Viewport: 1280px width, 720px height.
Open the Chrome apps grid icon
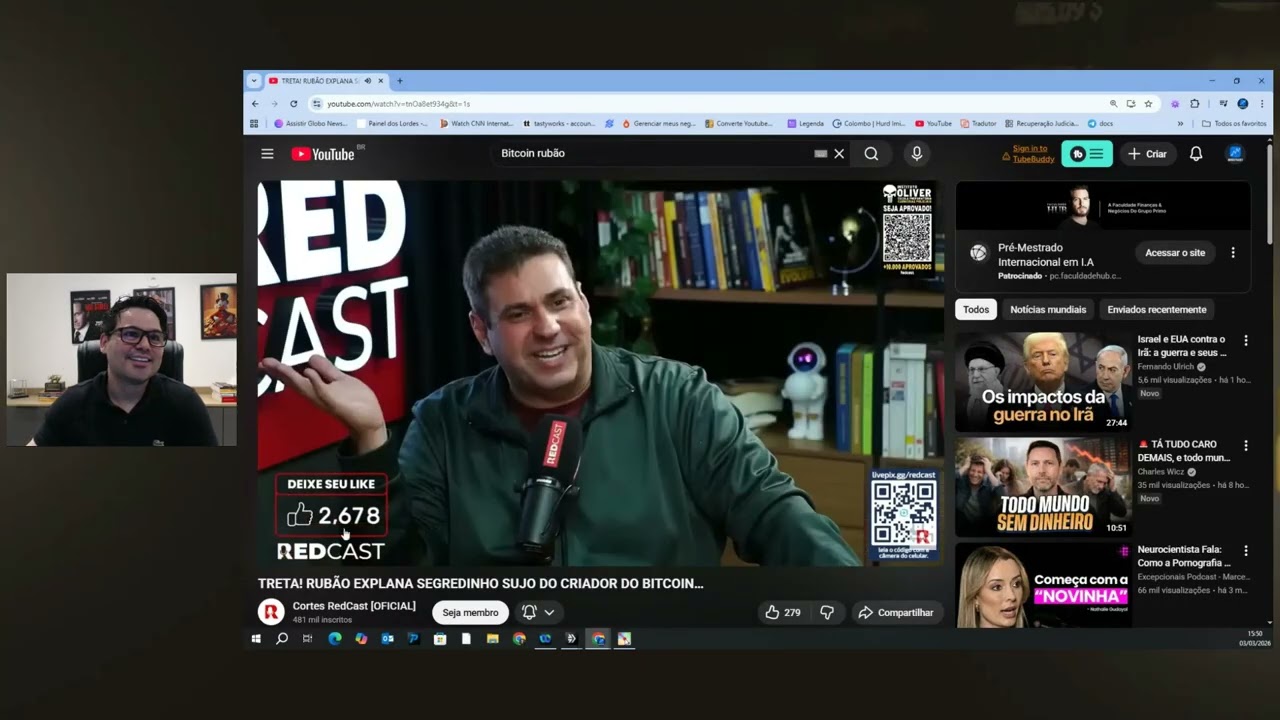(254, 123)
